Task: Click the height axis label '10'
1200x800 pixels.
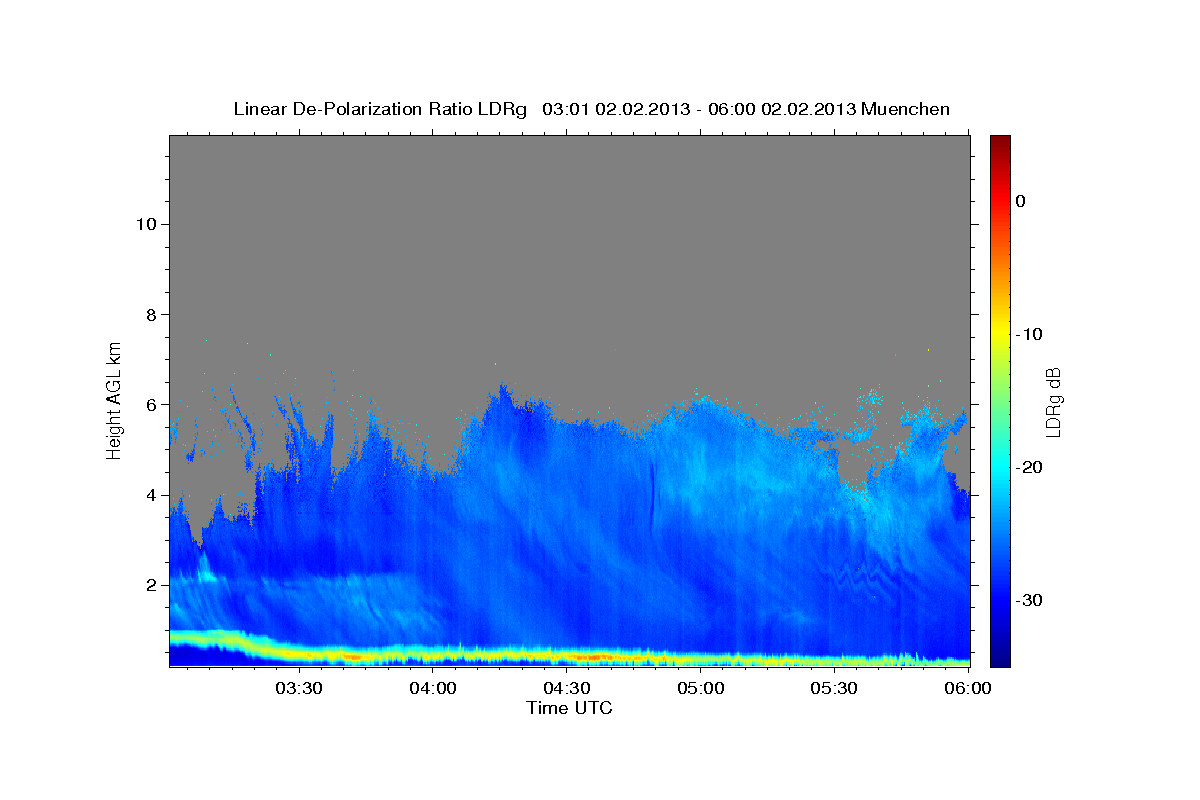Action: pyautogui.click(x=145, y=224)
